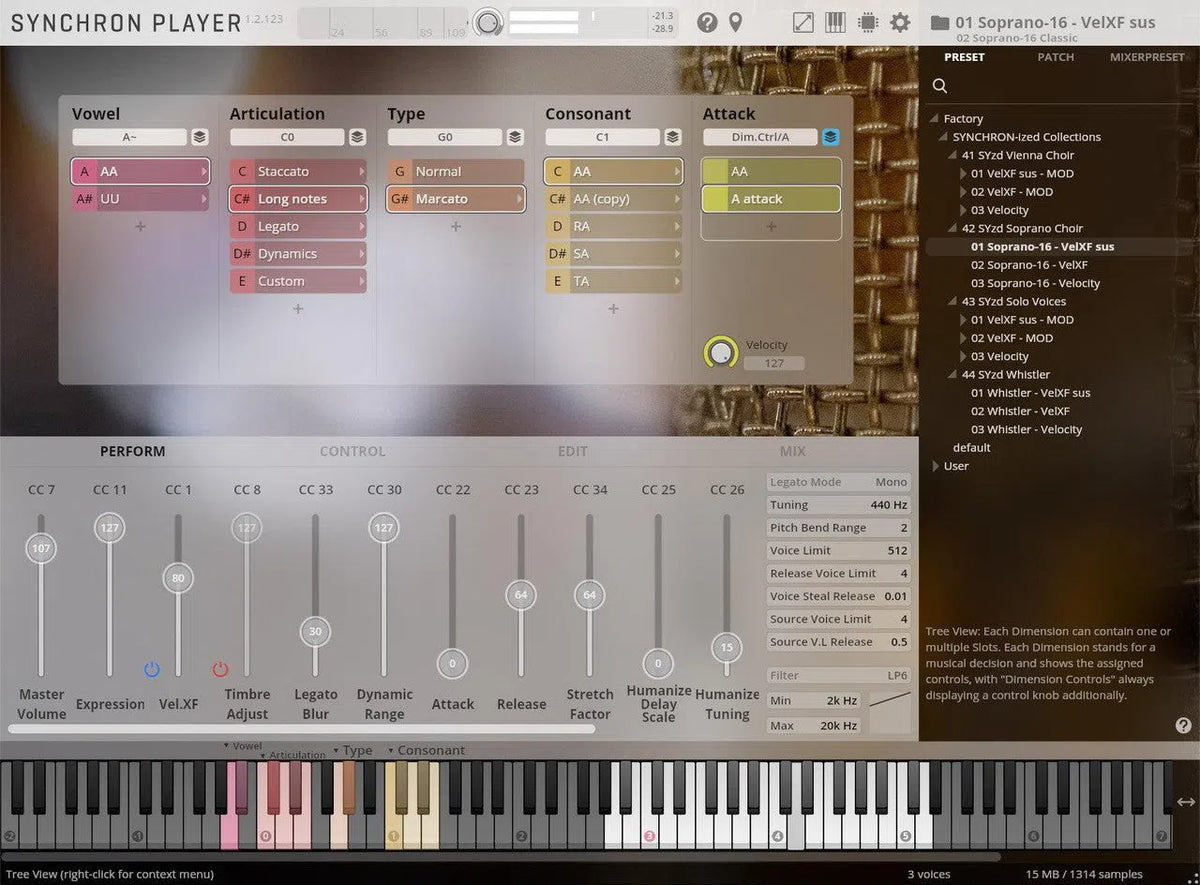Viewport: 1200px width, 885px height.
Task: Click the blue layers icon beside Dim.Ctrl/A
Action: click(830, 137)
